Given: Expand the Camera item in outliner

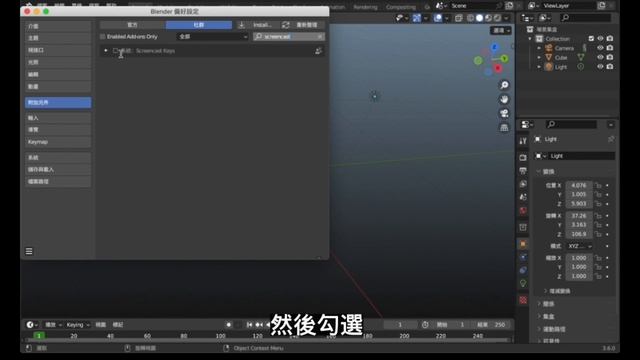Looking at the screenshot, I should [539, 48].
